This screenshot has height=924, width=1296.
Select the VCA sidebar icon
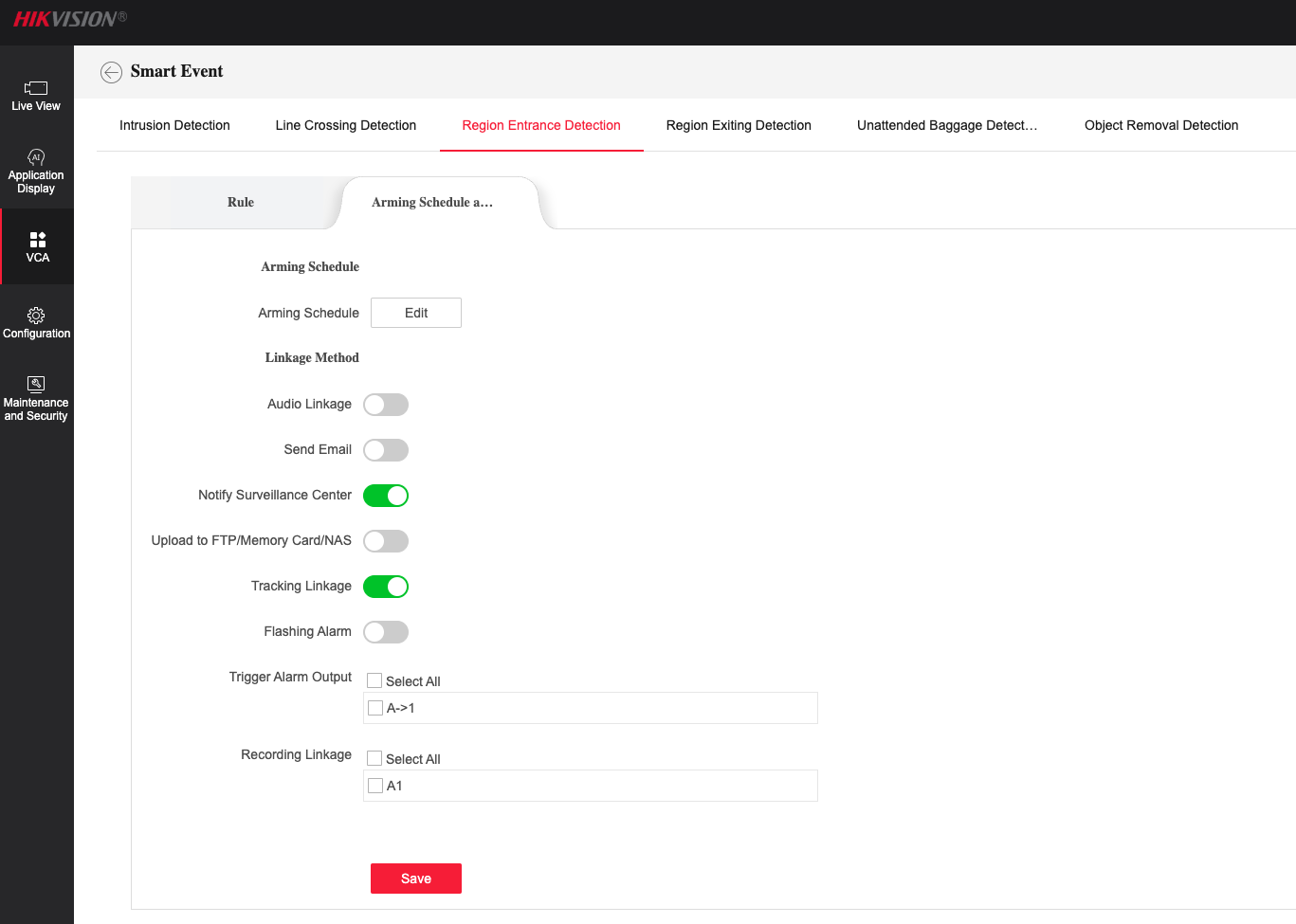[x=37, y=240]
